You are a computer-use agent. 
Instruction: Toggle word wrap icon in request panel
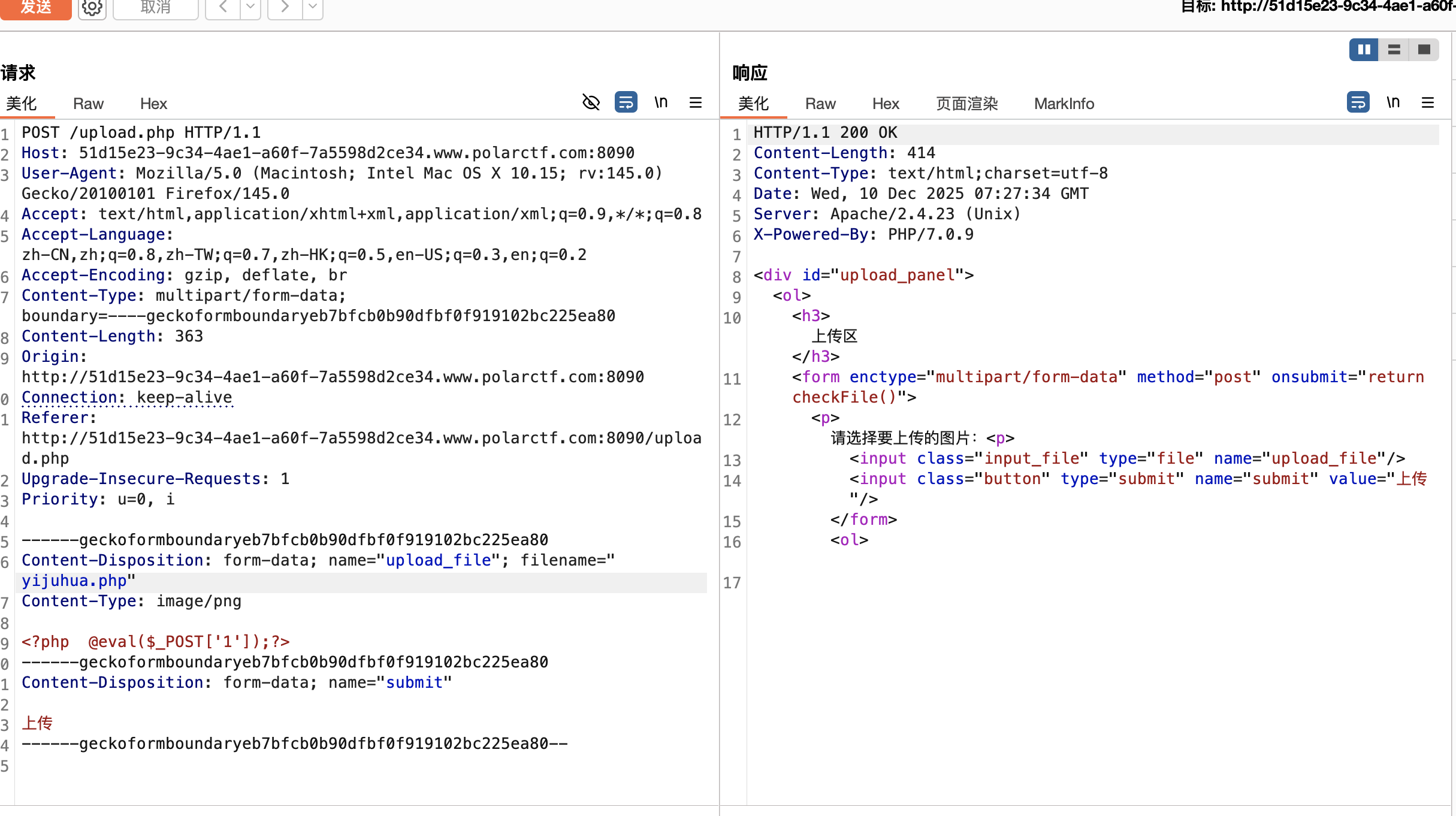point(626,102)
